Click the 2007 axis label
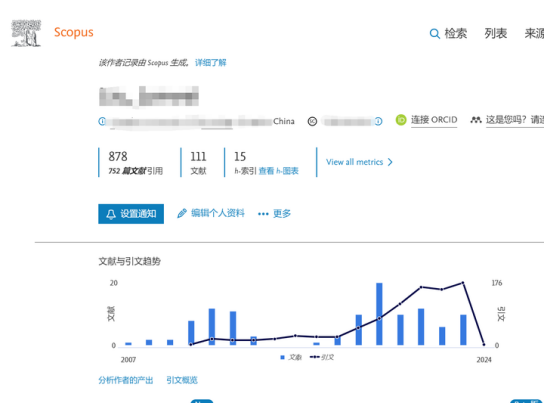 point(128,360)
